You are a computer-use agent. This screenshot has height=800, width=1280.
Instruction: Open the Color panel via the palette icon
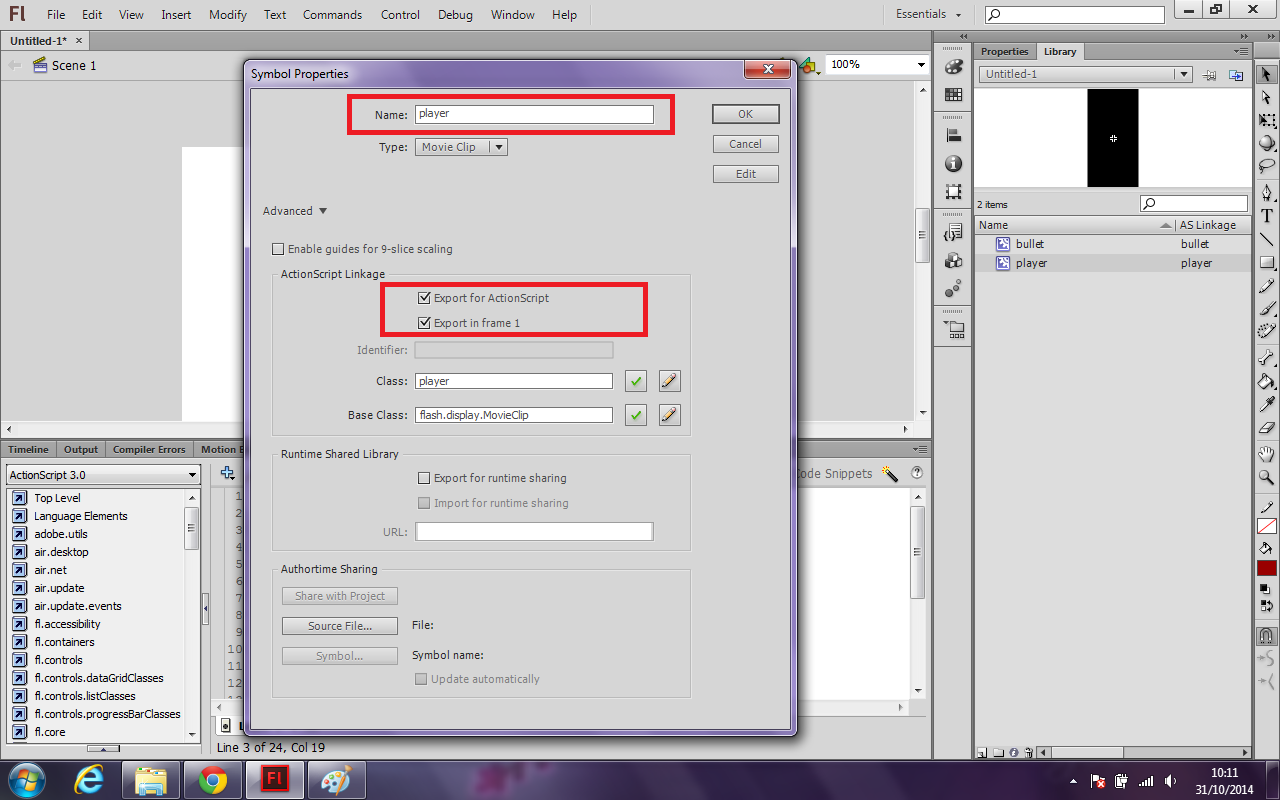(x=953, y=69)
